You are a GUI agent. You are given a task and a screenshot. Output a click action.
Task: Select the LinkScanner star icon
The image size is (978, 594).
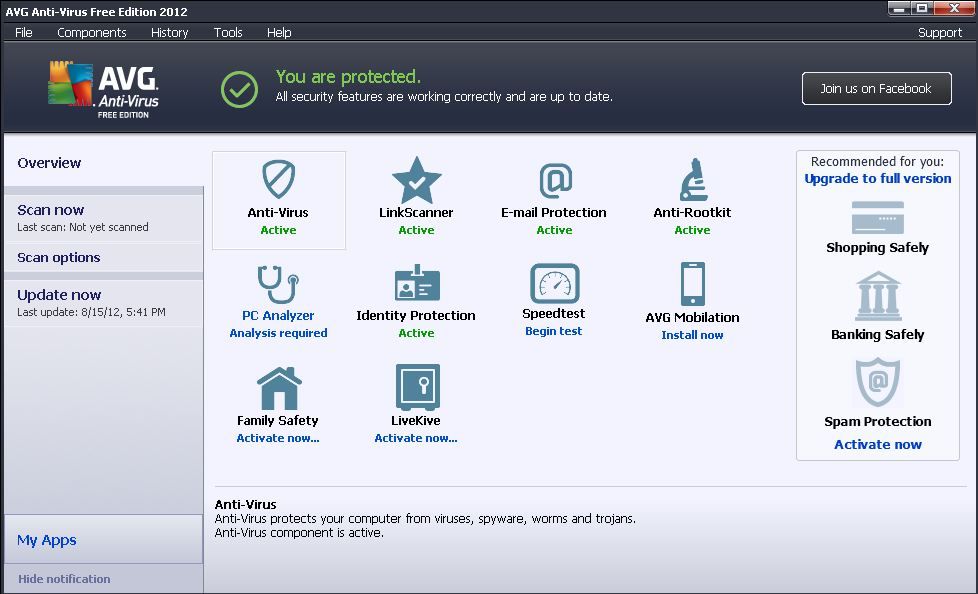pos(416,180)
